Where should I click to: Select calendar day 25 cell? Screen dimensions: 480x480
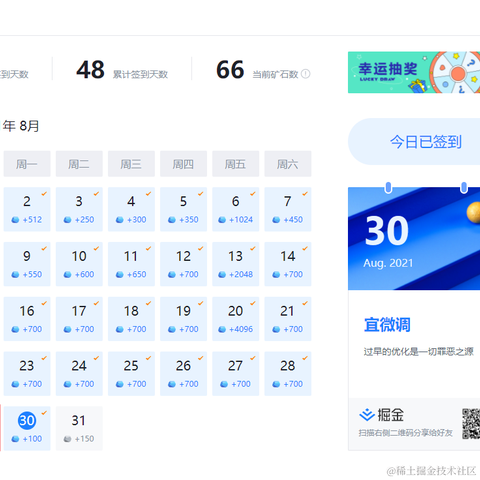pos(131,373)
